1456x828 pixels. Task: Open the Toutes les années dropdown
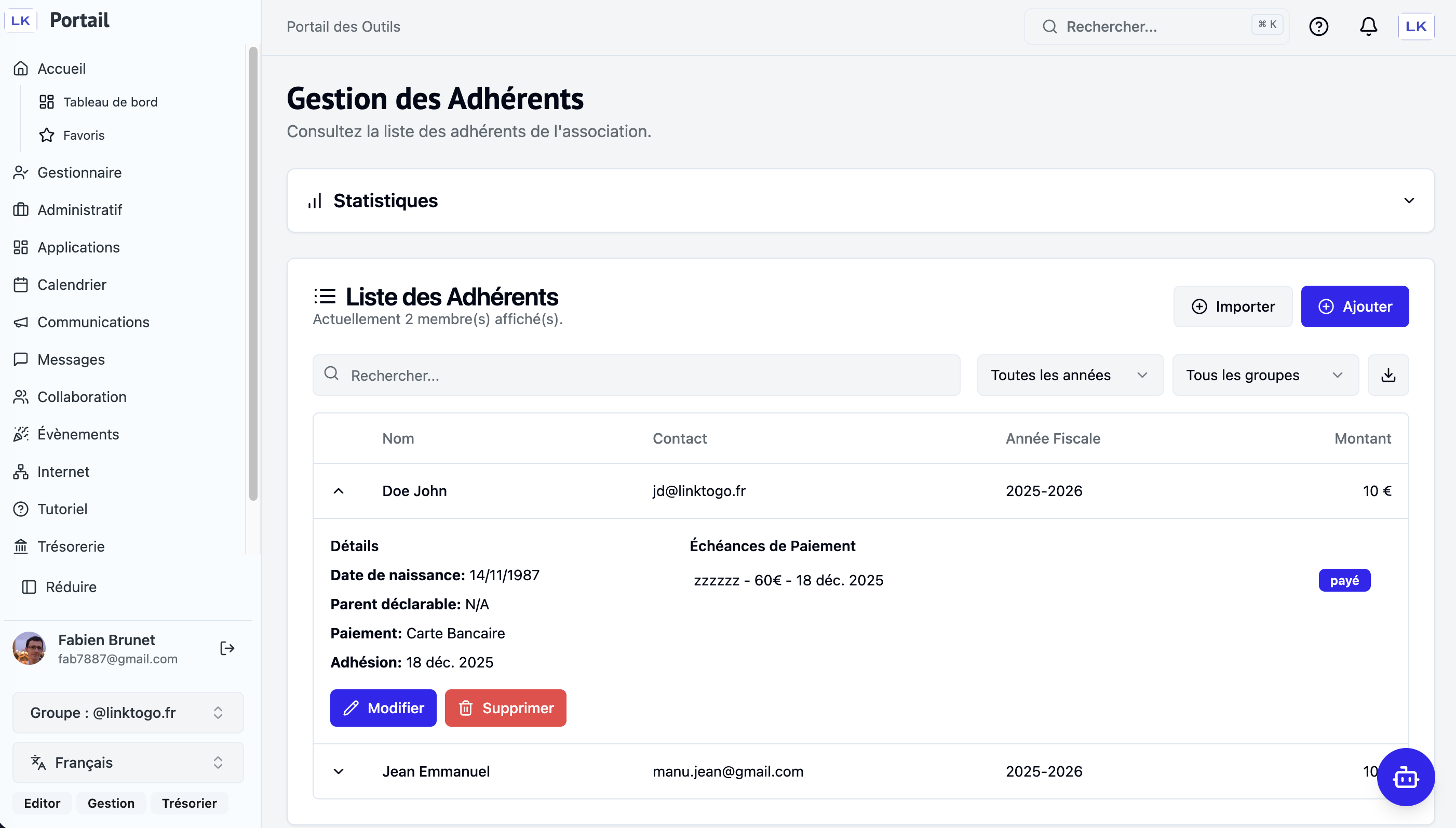1070,375
